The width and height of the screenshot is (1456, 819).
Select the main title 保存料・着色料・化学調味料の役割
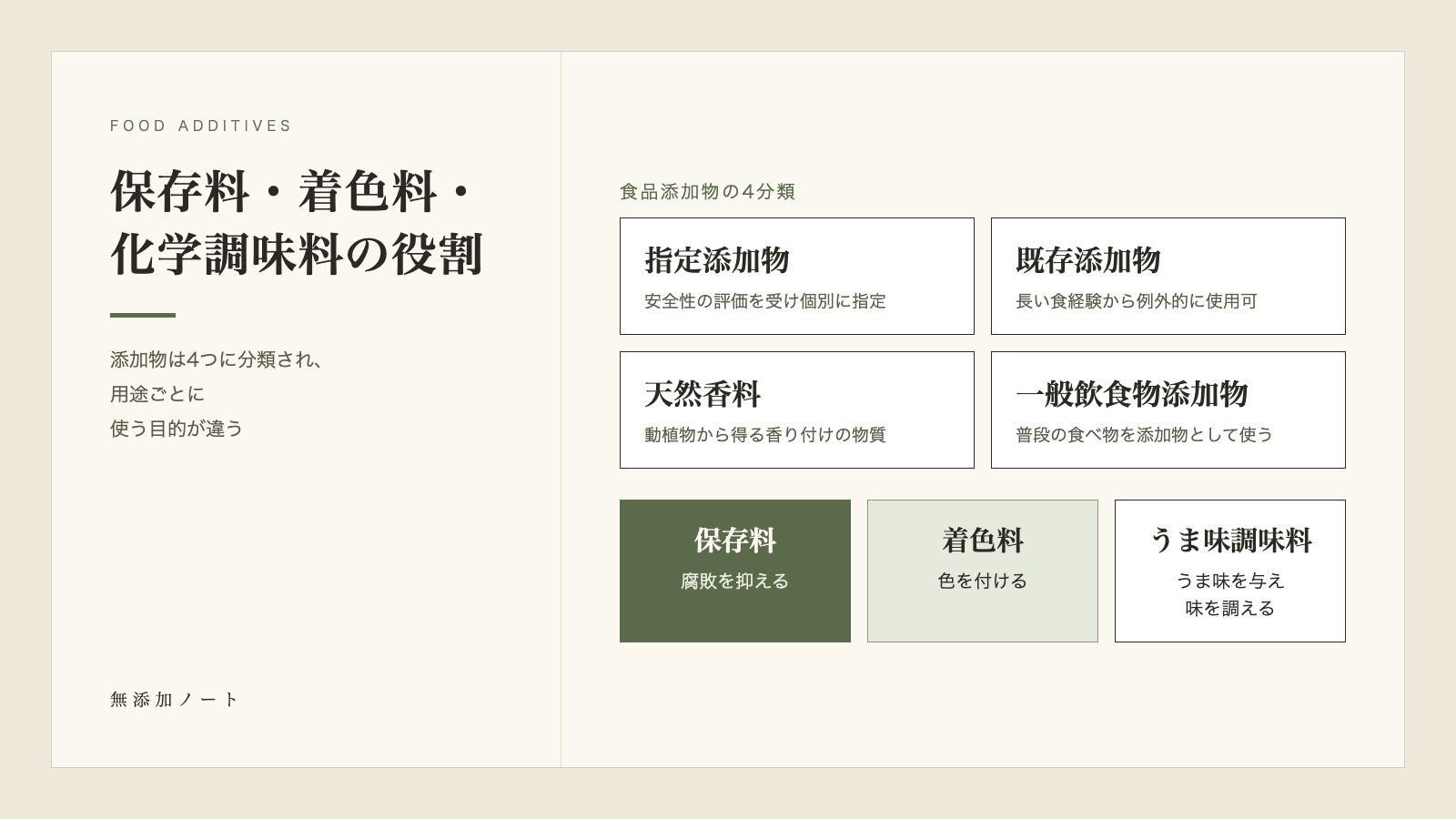(297, 223)
